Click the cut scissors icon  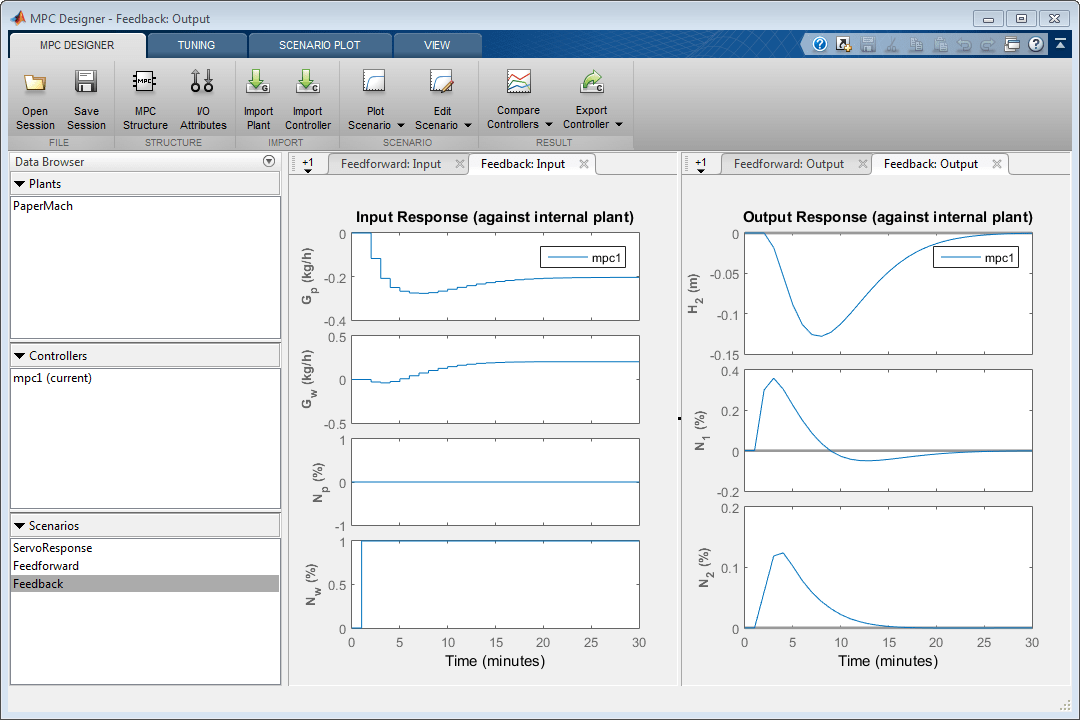click(x=892, y=45)
